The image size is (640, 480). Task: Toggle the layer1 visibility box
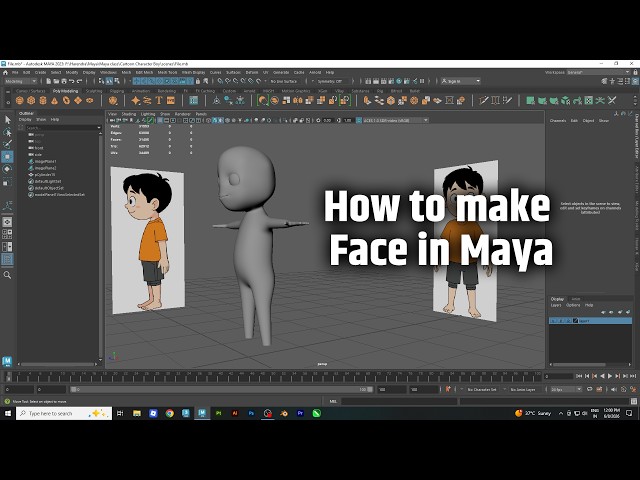[x=553, y=321]
